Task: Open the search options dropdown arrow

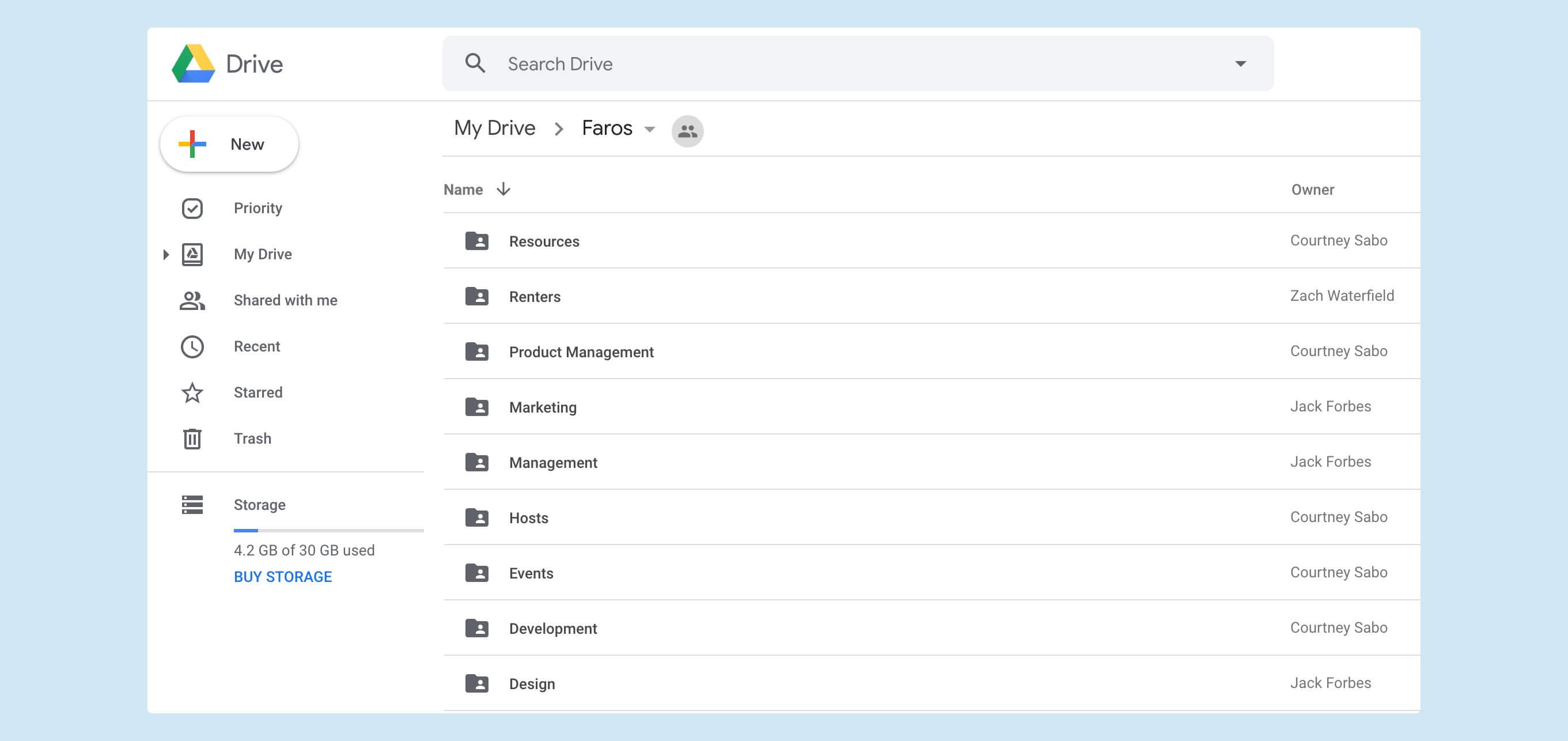Action: coord(1240,63)
